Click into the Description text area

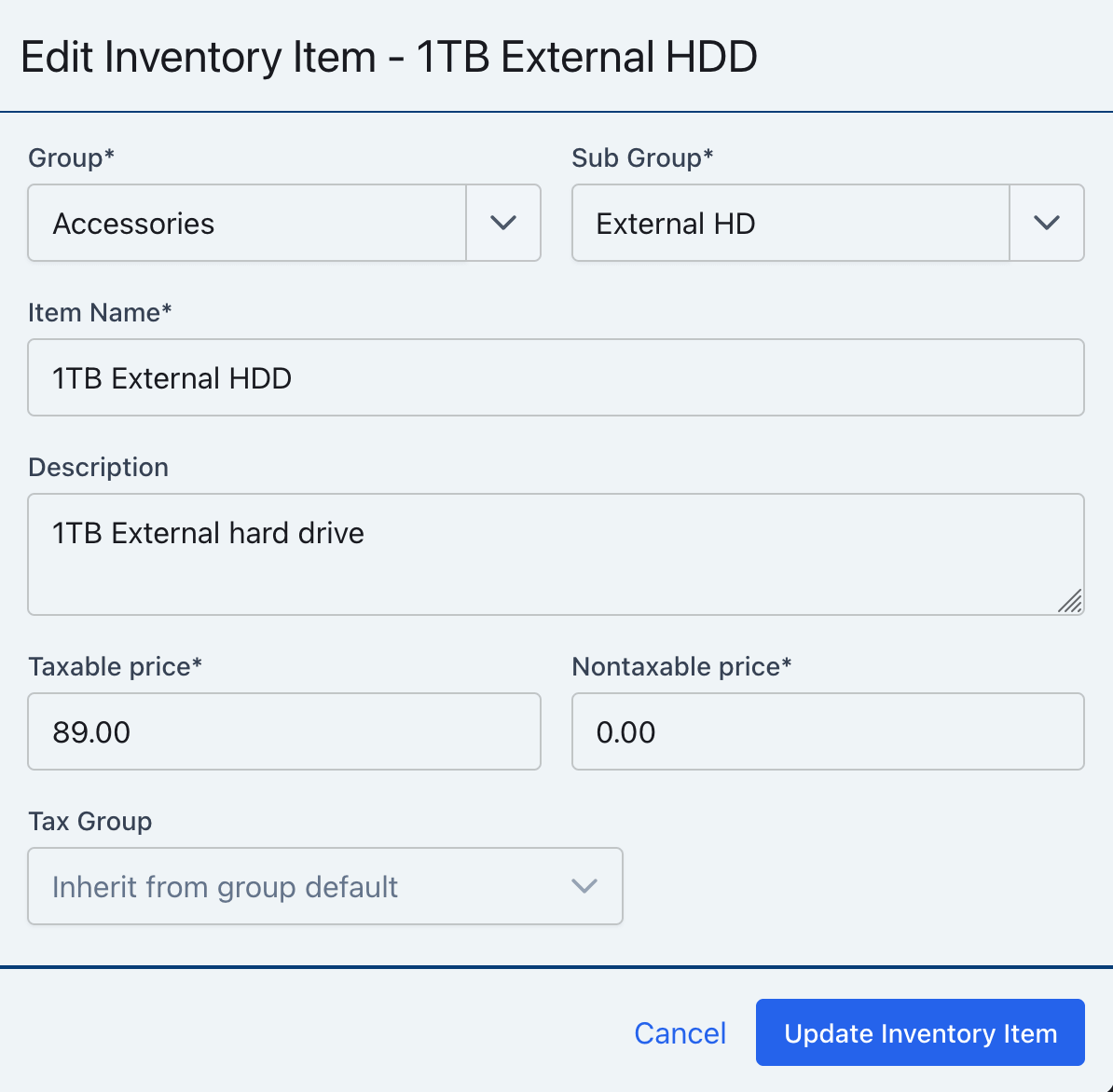[556, 554]
